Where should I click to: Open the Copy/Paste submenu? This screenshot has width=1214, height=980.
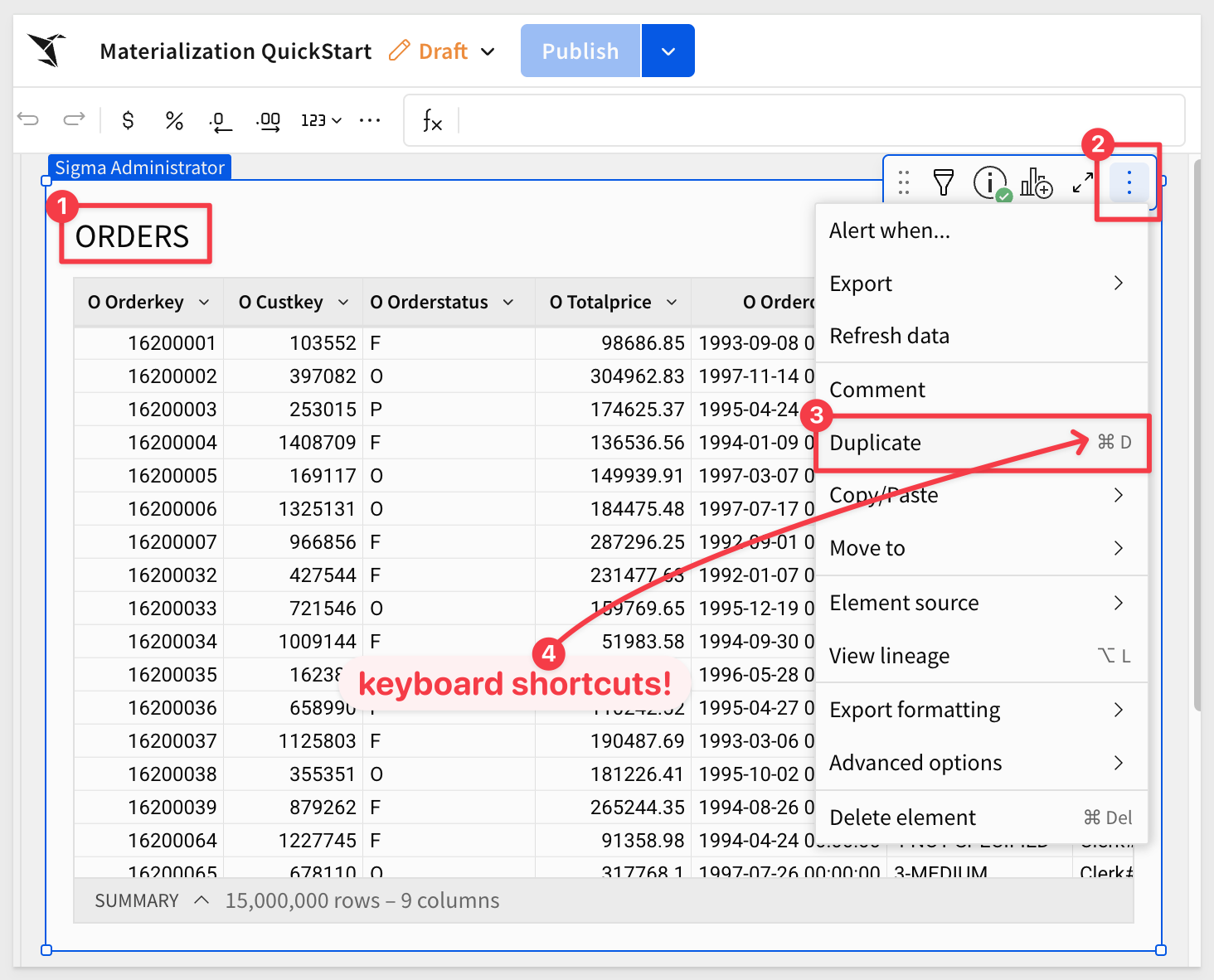point(982,495)
